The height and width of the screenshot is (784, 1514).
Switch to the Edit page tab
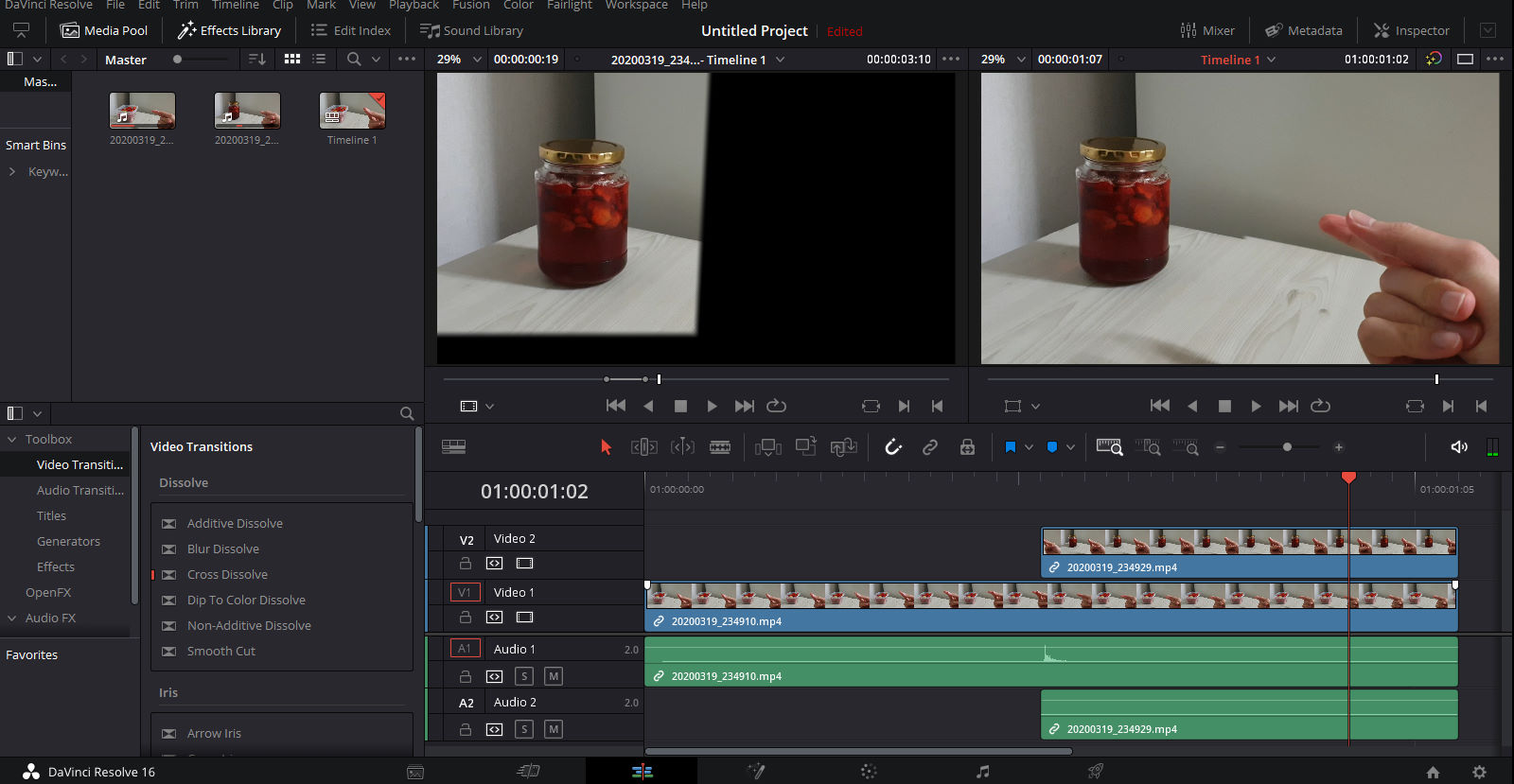642,772
